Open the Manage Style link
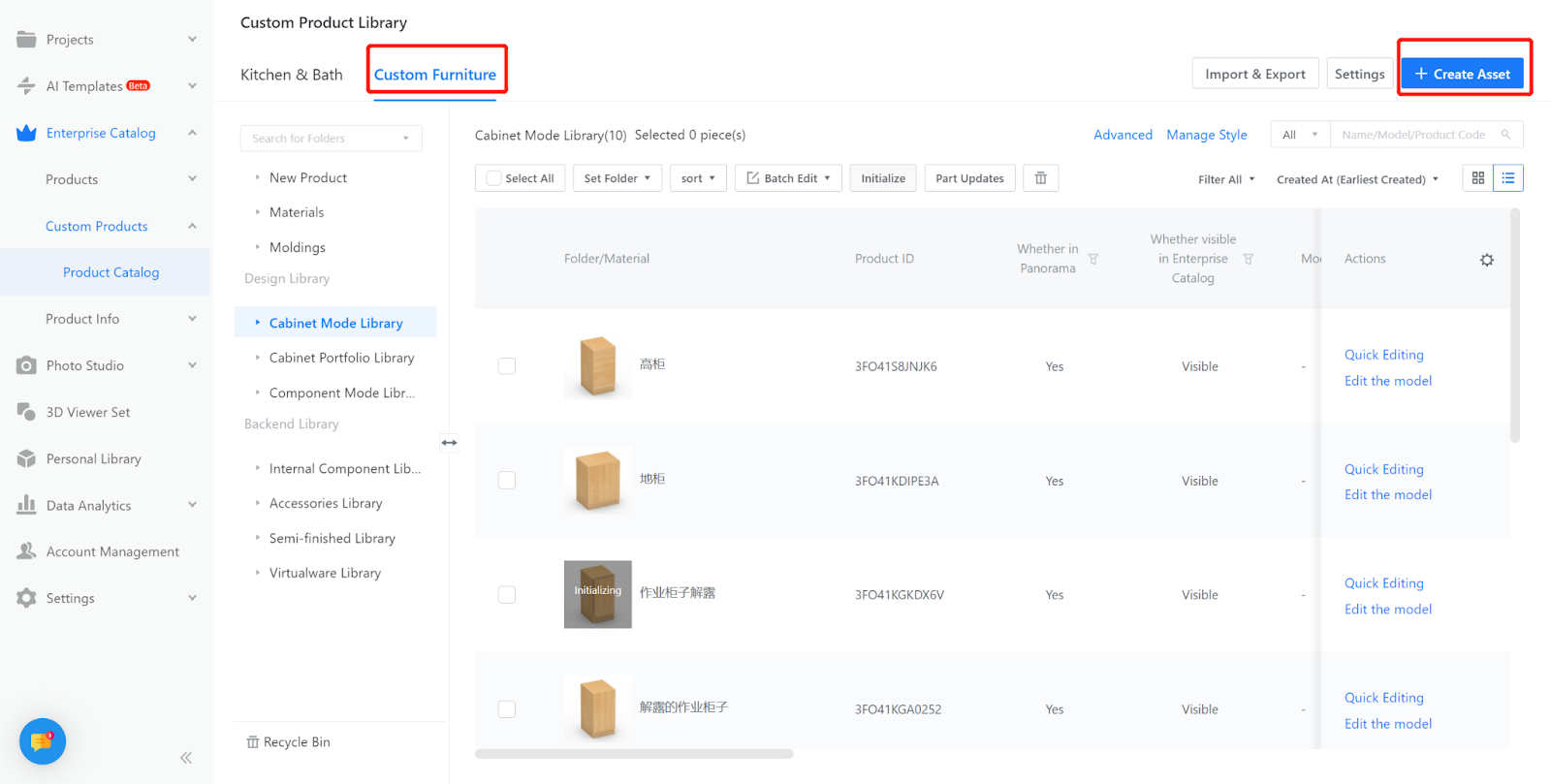This screenshot has height=784, width=1551. 1206,135
